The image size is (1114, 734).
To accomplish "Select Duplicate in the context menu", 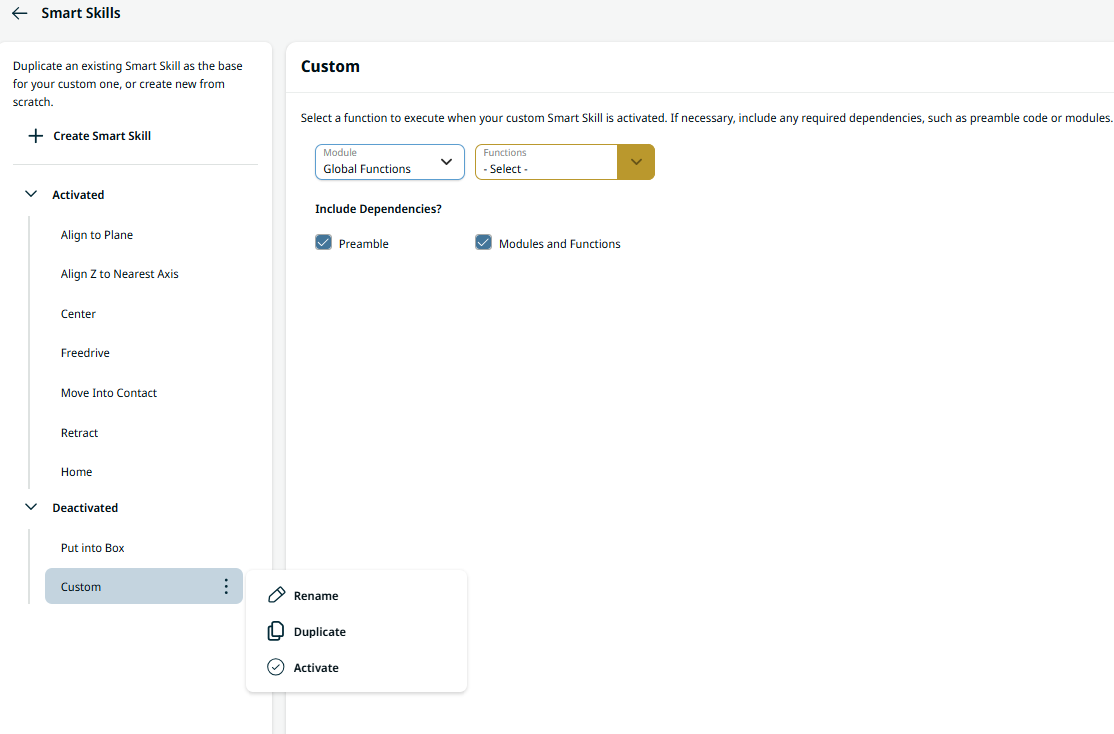I will (320, 632).
